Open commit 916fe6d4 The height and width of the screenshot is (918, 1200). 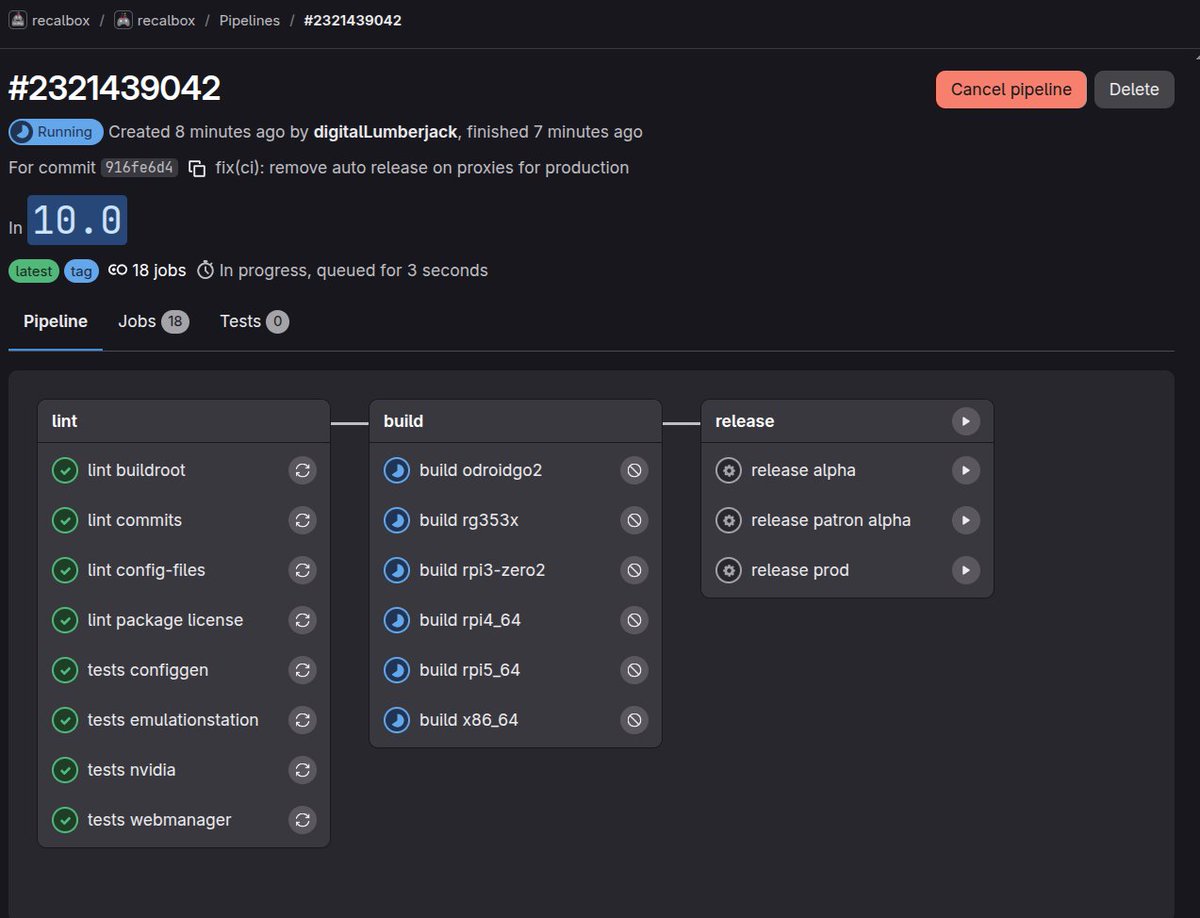[x=139, y=168]
